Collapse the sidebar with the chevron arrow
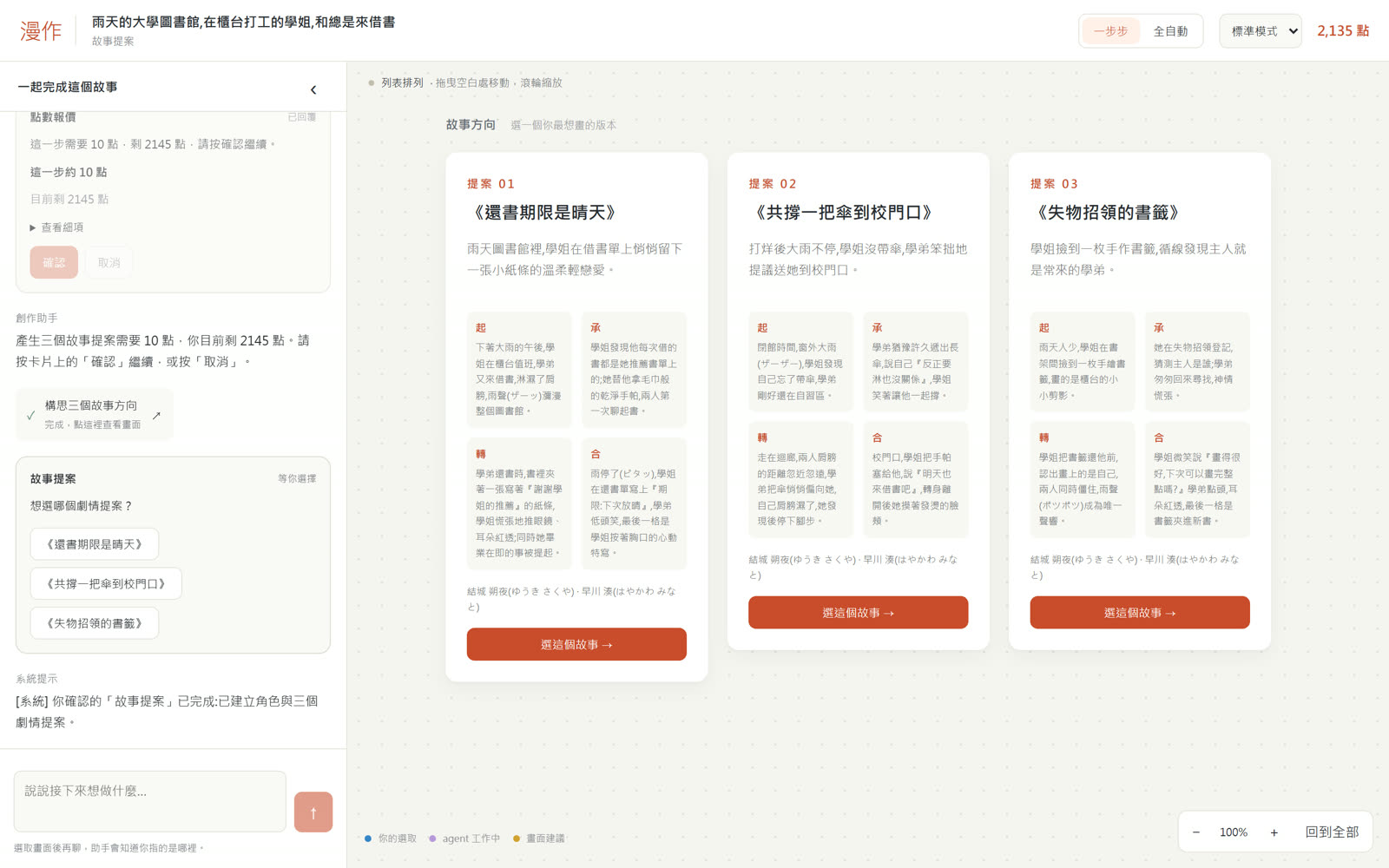1389x868 pixels. pyautogui.click(x=313, y=89)
